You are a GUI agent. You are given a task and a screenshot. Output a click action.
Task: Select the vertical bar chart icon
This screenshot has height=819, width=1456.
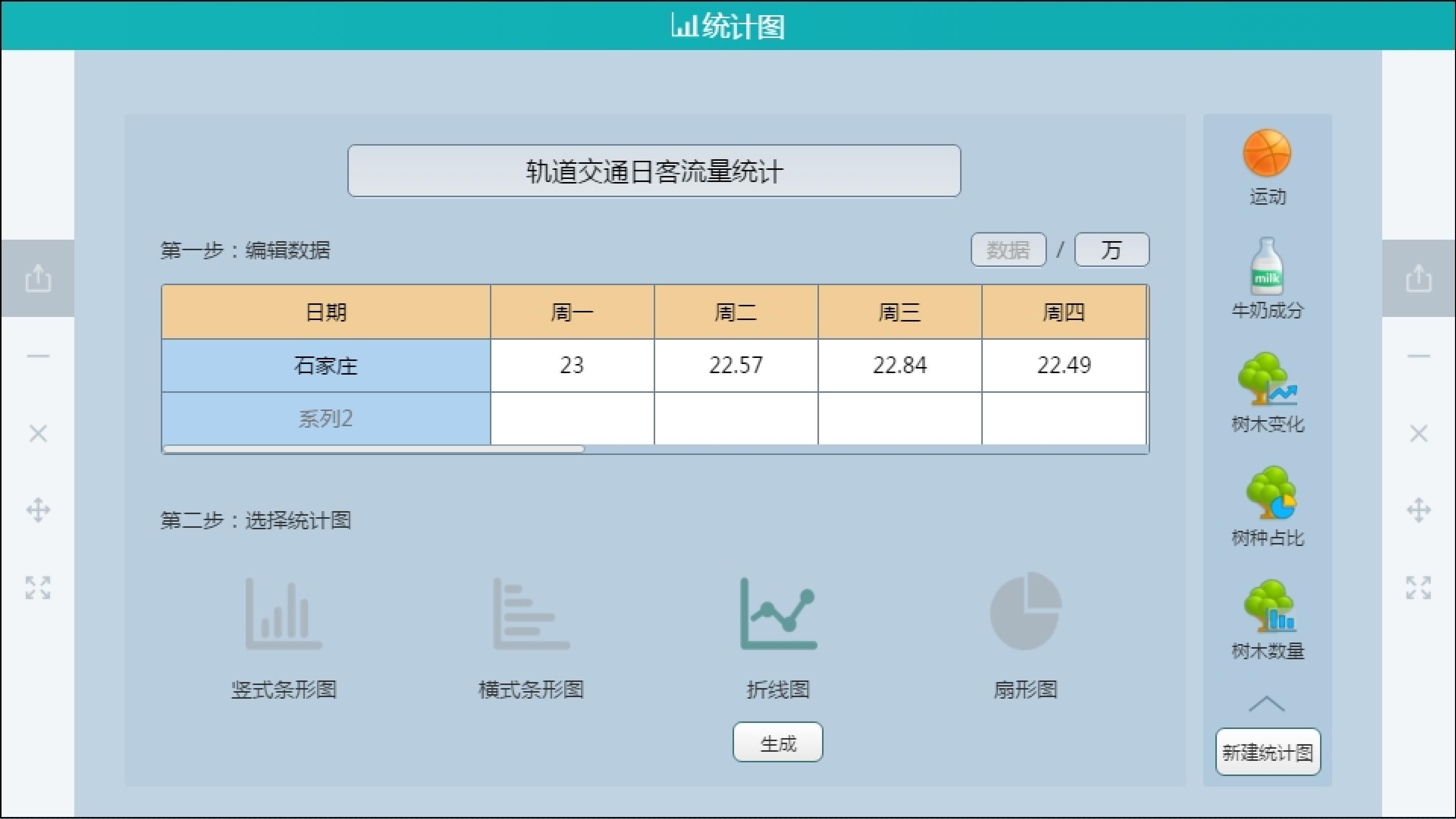284,614
